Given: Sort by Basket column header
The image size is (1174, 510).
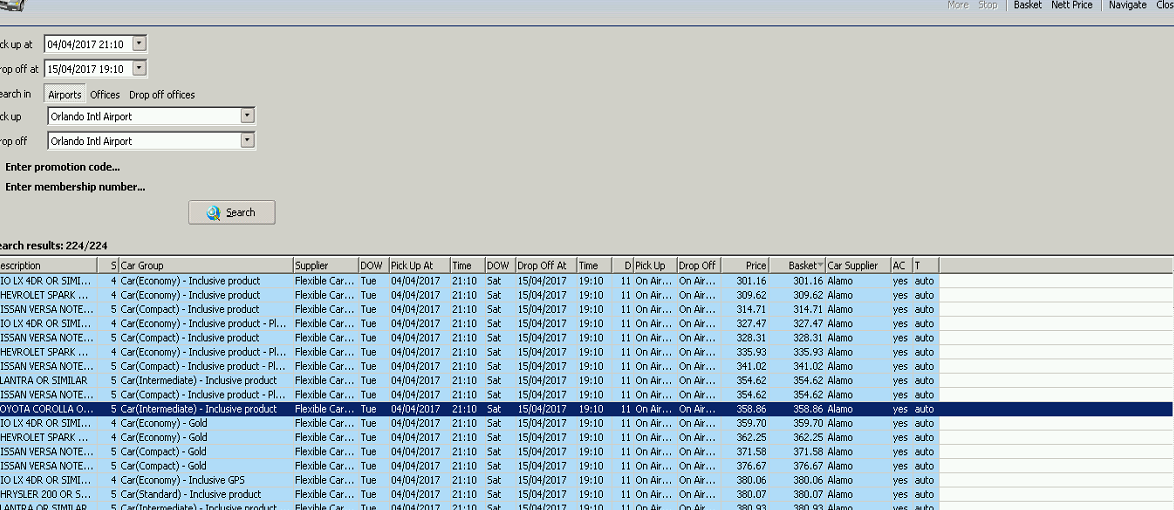Looking at the screenshot, I should click(797, 265).
